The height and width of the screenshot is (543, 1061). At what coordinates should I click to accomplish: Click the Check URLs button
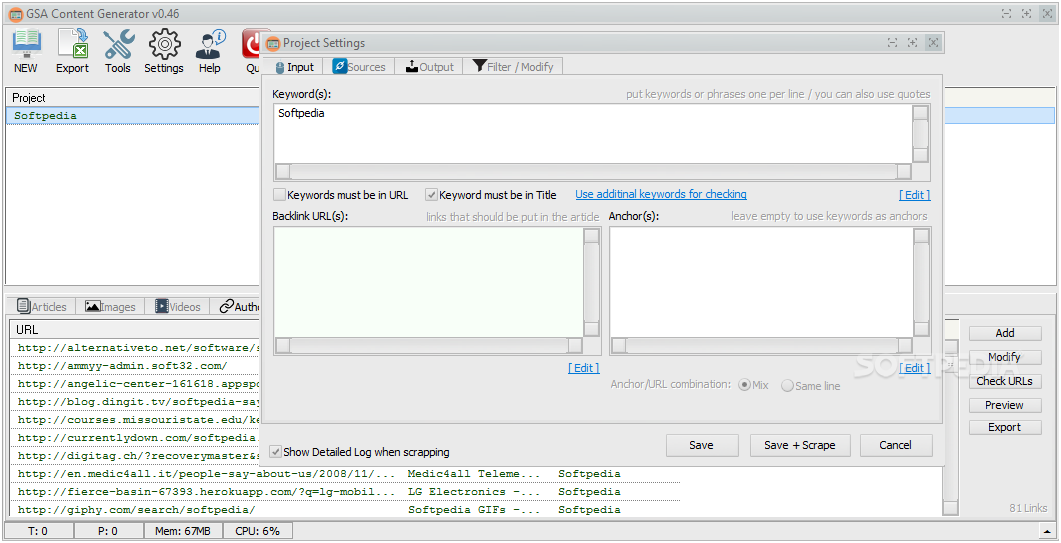coord(1005,381)
